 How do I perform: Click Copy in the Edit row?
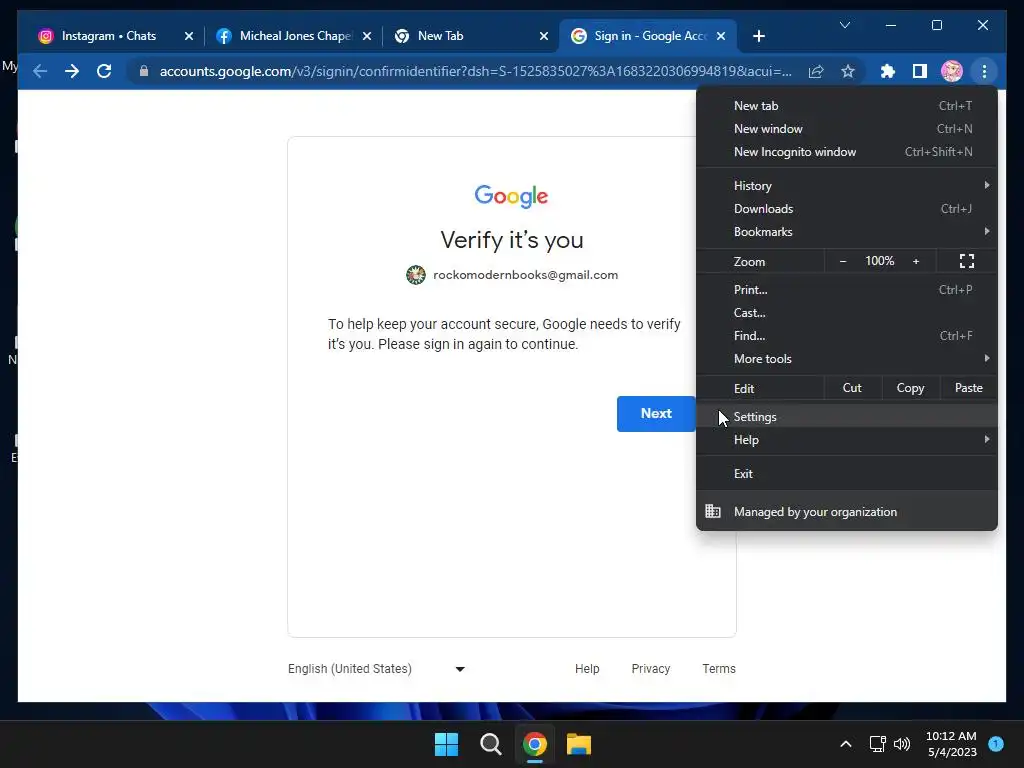pyautogui.click(x=910, y=388)
